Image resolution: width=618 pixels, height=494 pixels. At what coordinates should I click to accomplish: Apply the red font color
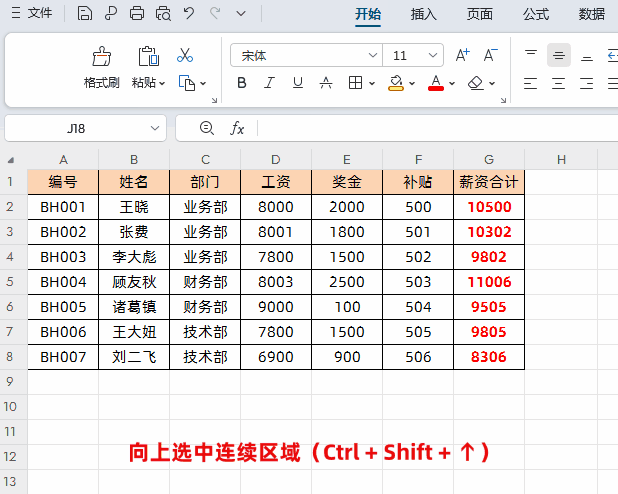pos(436,83)
